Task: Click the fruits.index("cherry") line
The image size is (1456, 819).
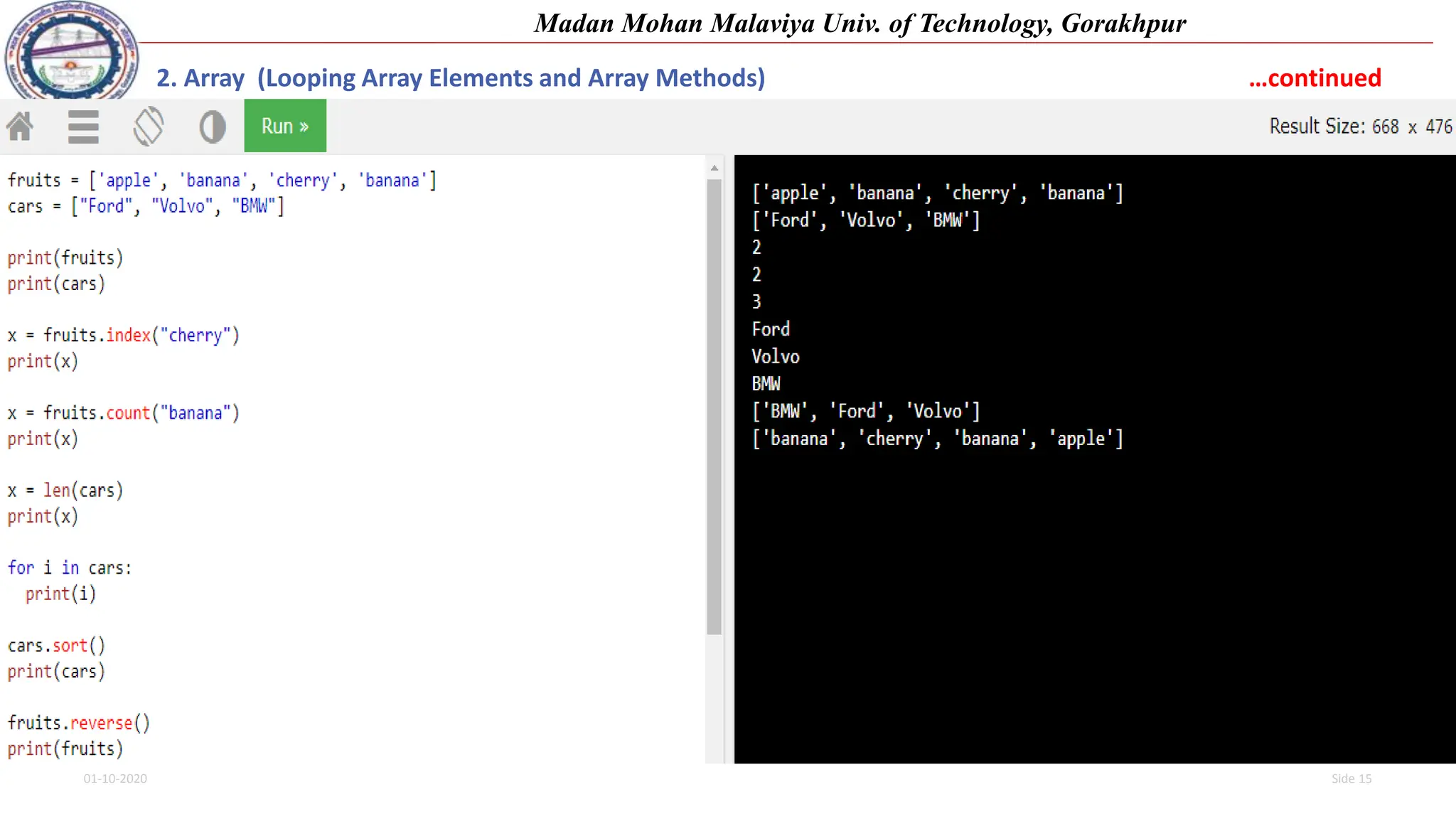Action: point(124,335)
